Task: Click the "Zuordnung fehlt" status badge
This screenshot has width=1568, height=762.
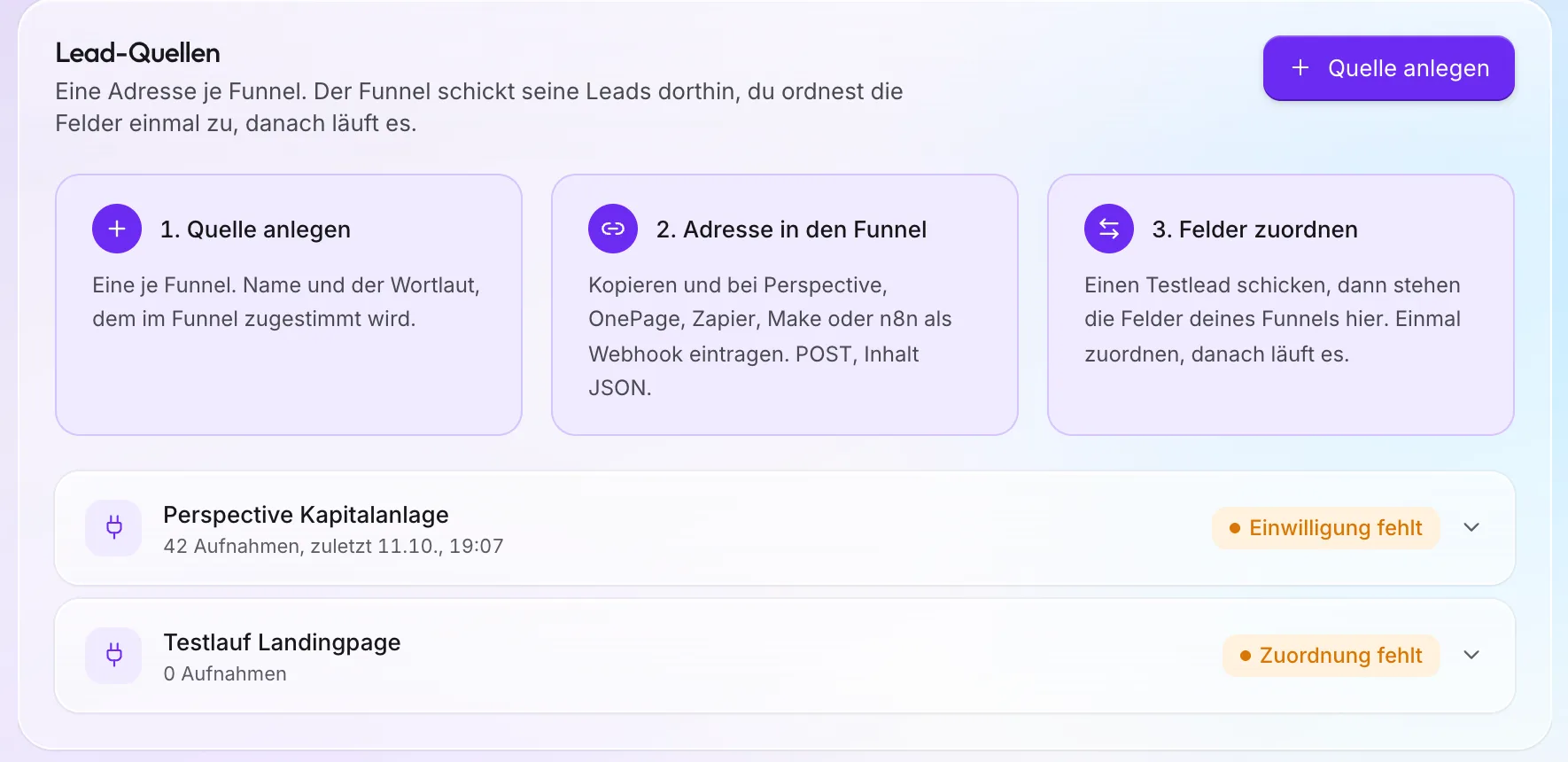Action: (1331, 656)
